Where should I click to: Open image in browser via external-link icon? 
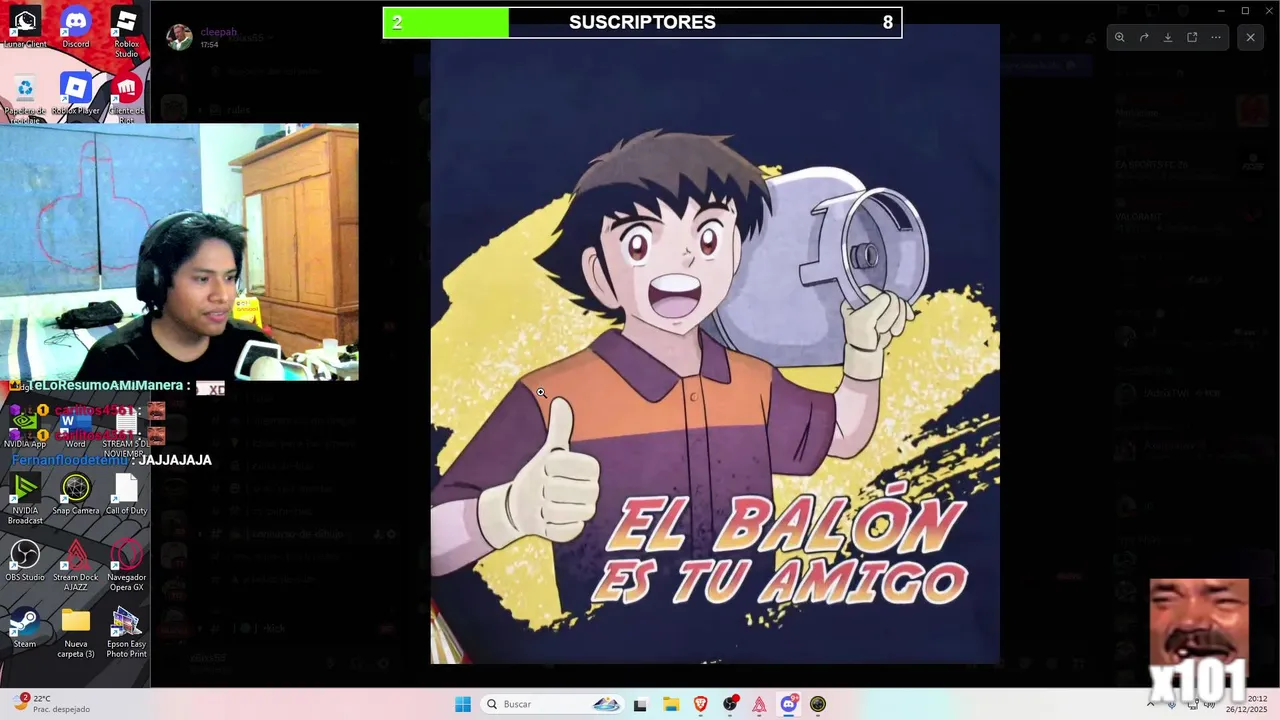coord(1192,37)
